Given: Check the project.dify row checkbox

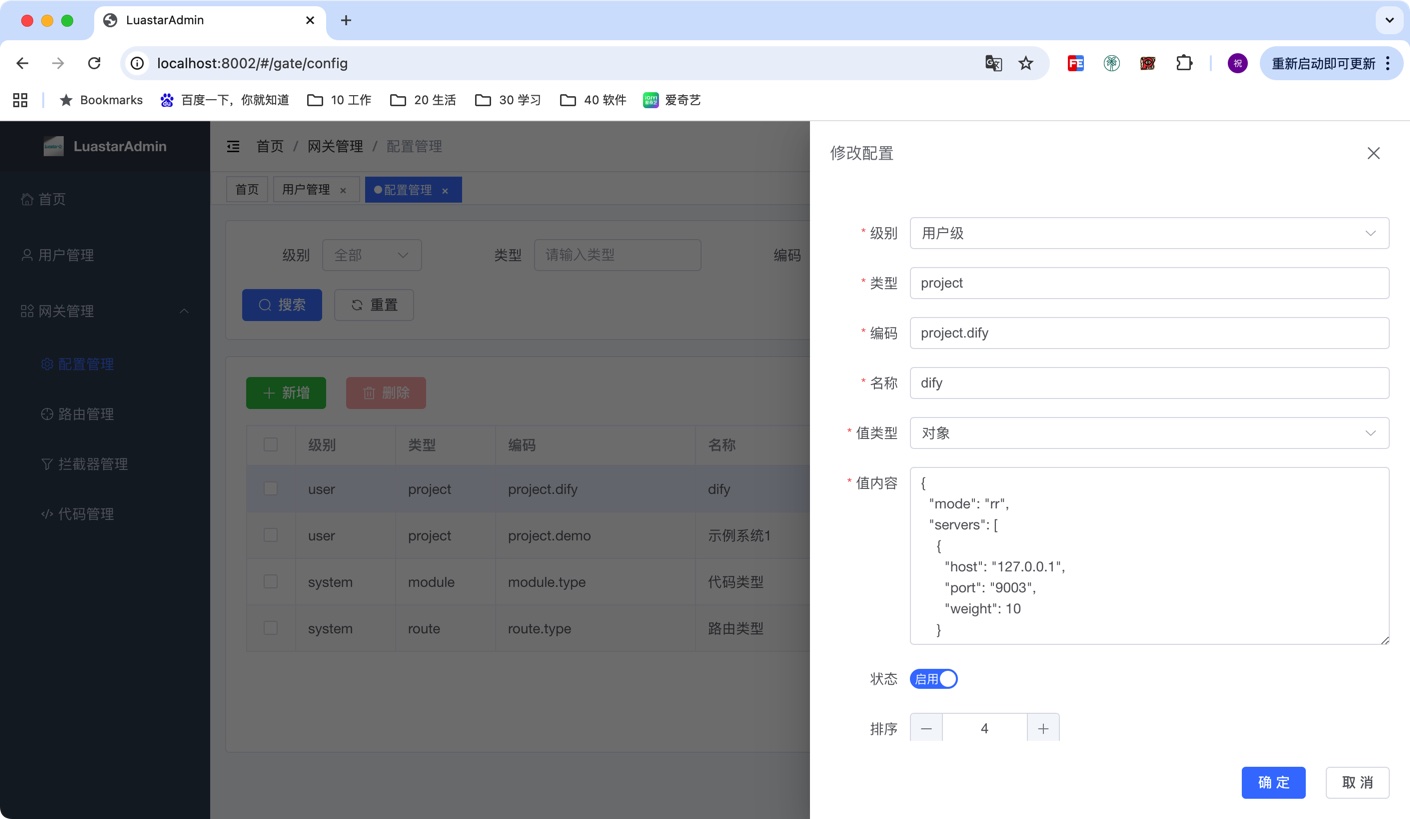Looking at the screenshot, I should click(271, 489).
